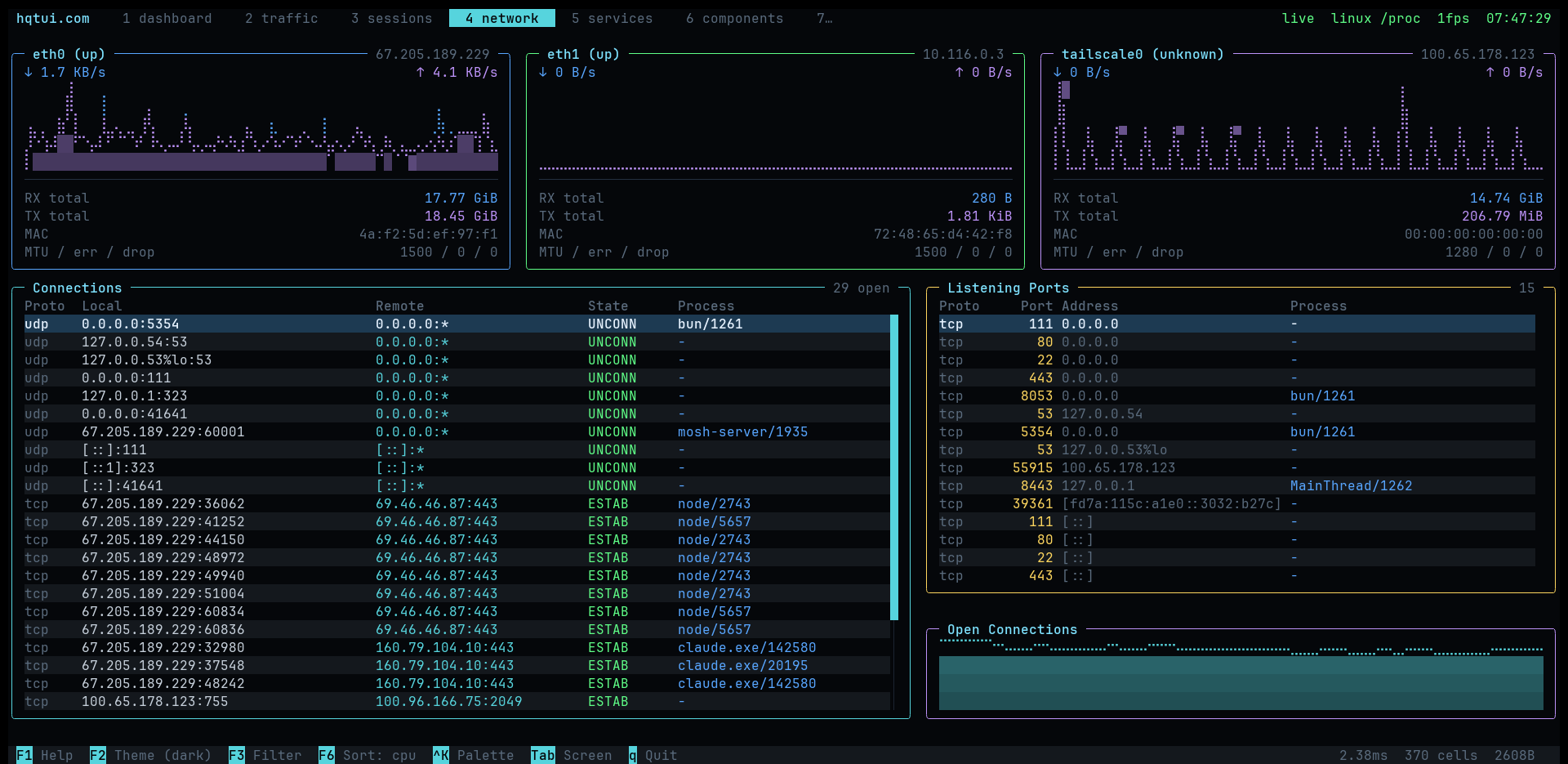
Task: Click the Listening Ports panel title
Action: tap(1009, 288)
